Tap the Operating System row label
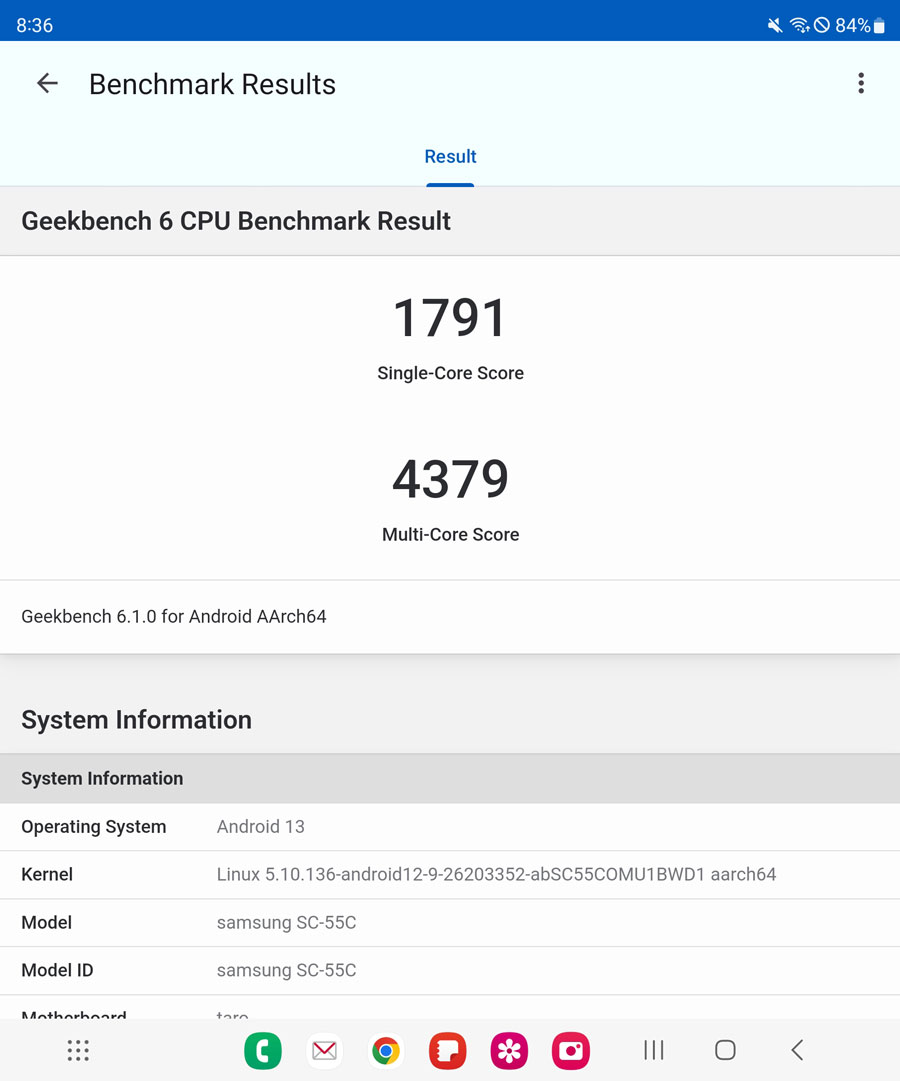Viewport: 900px width, 1081px height. click(x=94, y=827)
